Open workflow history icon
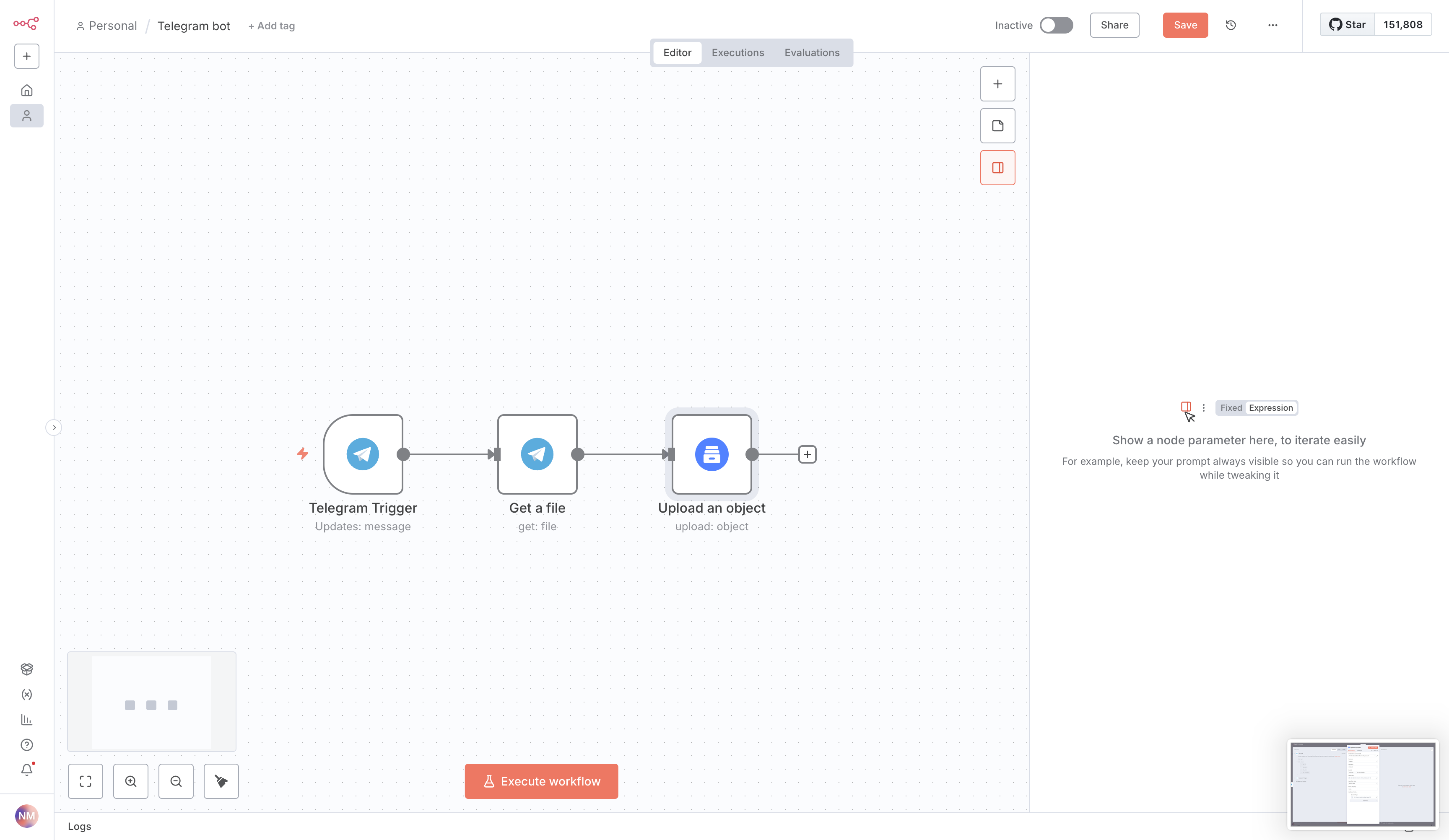This screenshot has height=840, width=1449. (1231, 25)
